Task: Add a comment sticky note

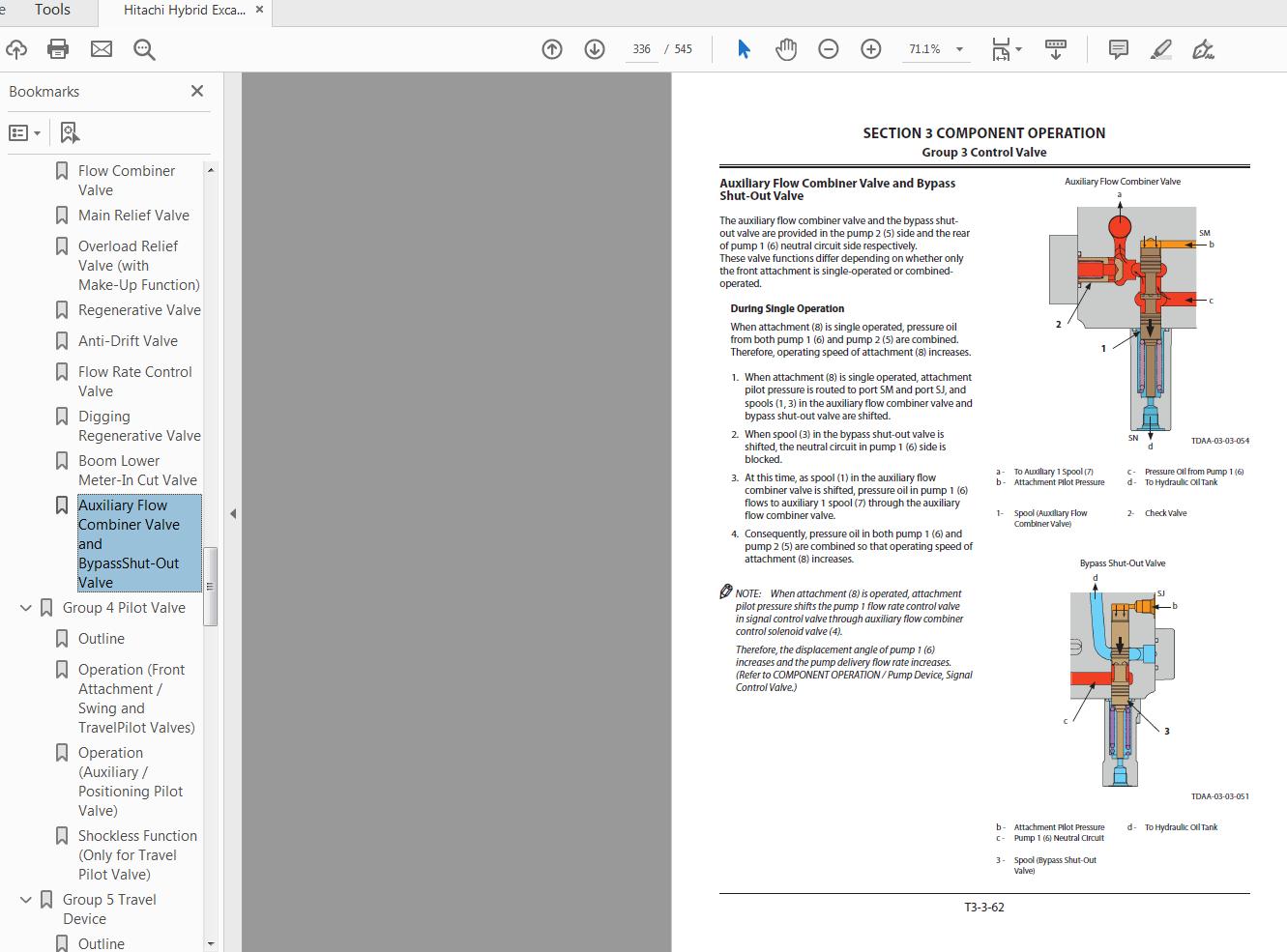Action: tap(1118, 49)
